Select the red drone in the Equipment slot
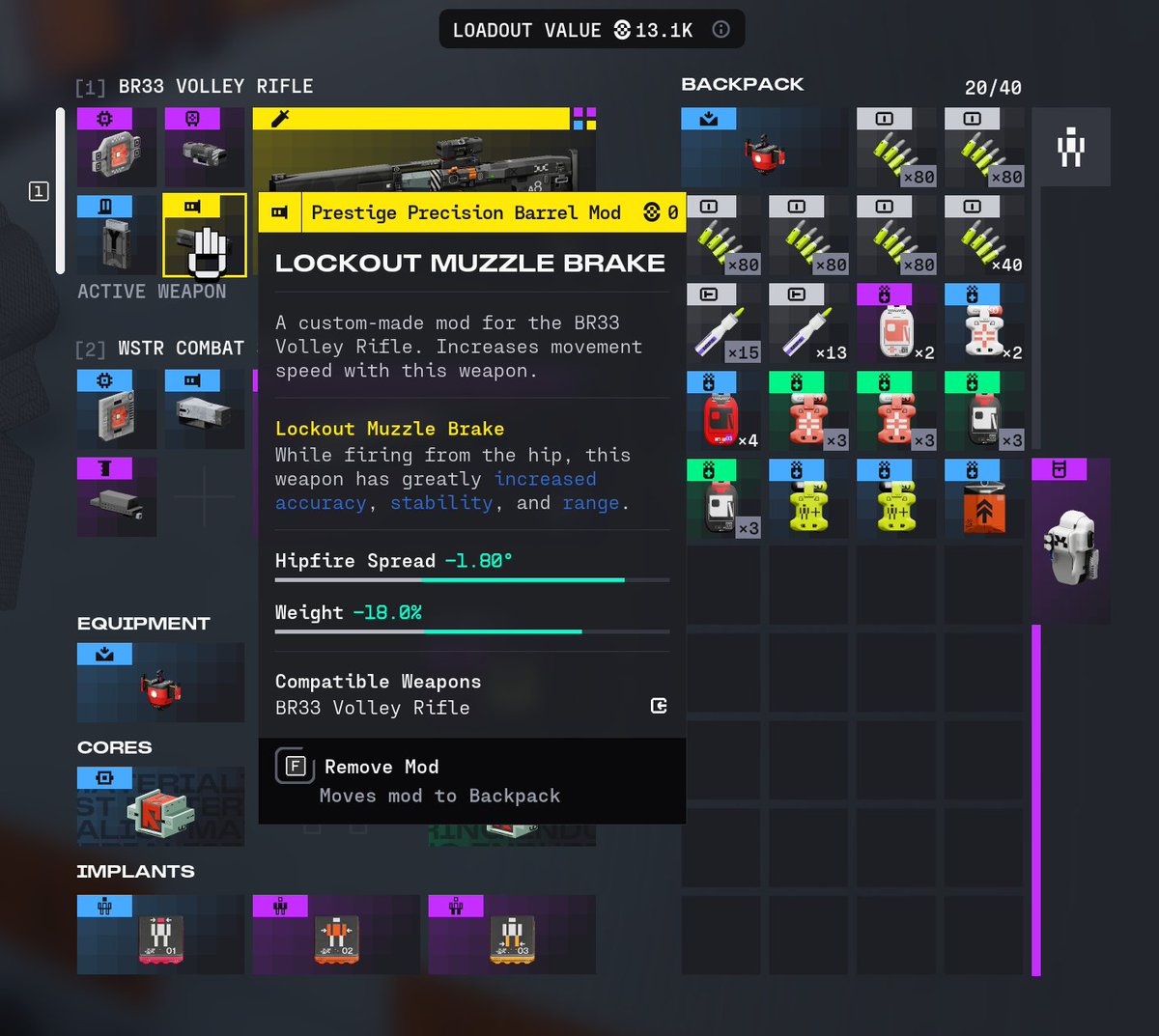The width and height of the screenshot is (1159, 1036). (160, 683)
